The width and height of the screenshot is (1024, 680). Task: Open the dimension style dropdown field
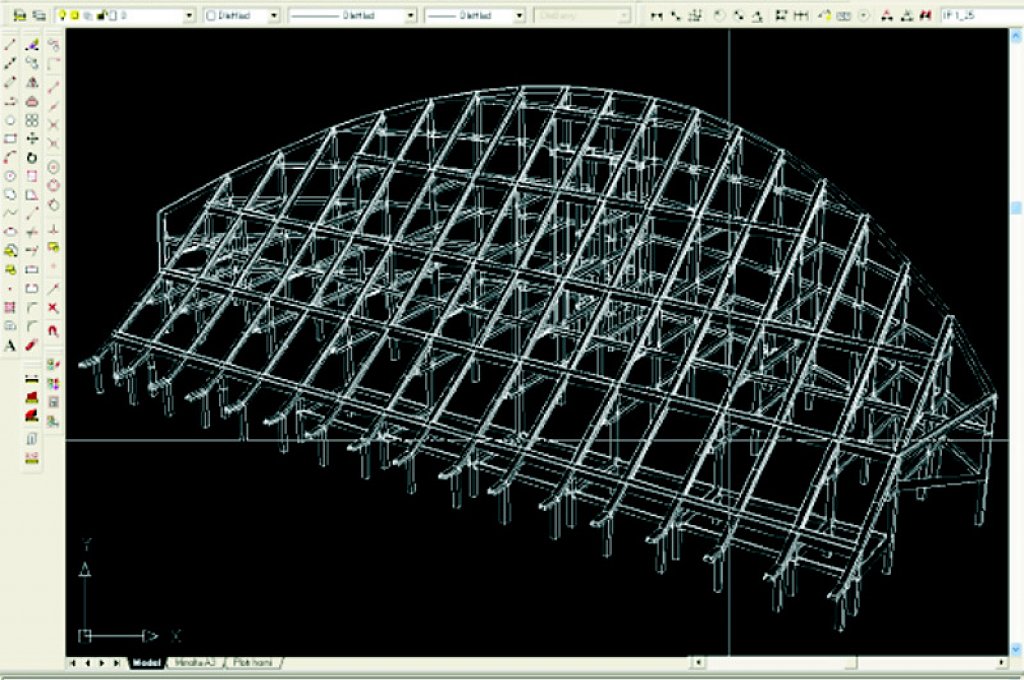[982, 15]
